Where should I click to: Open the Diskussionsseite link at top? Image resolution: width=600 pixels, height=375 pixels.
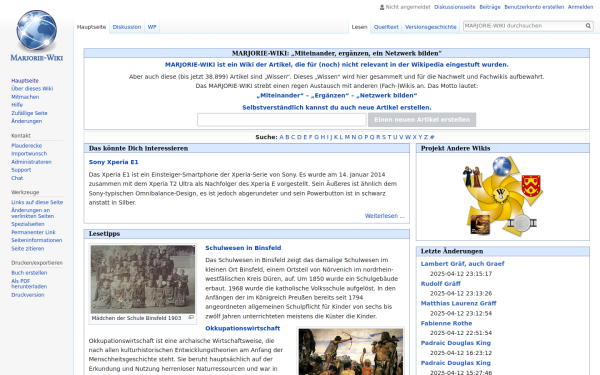pyautogui.click(x=455, y=7)
